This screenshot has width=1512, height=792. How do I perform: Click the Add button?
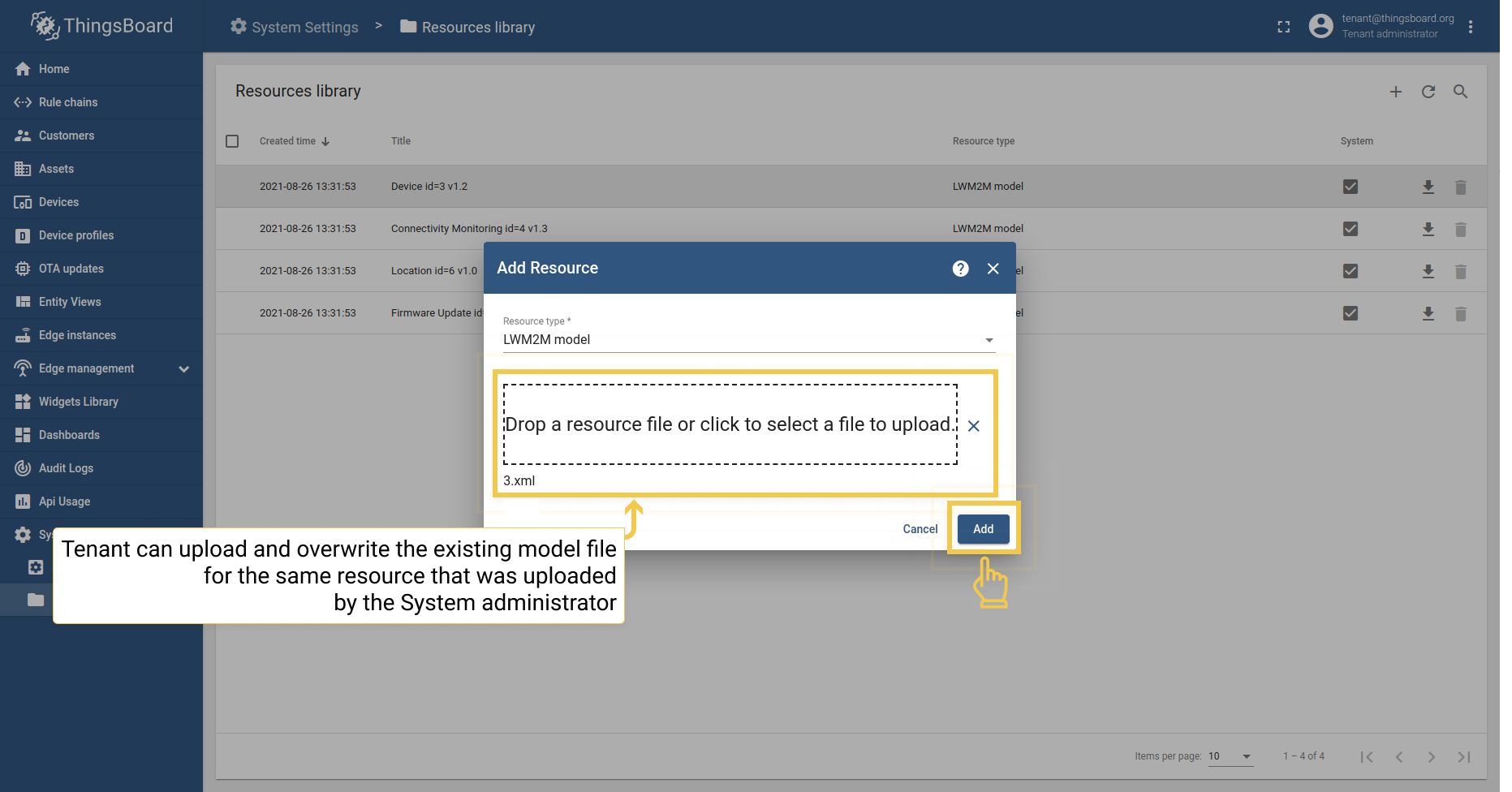[984, 529]
